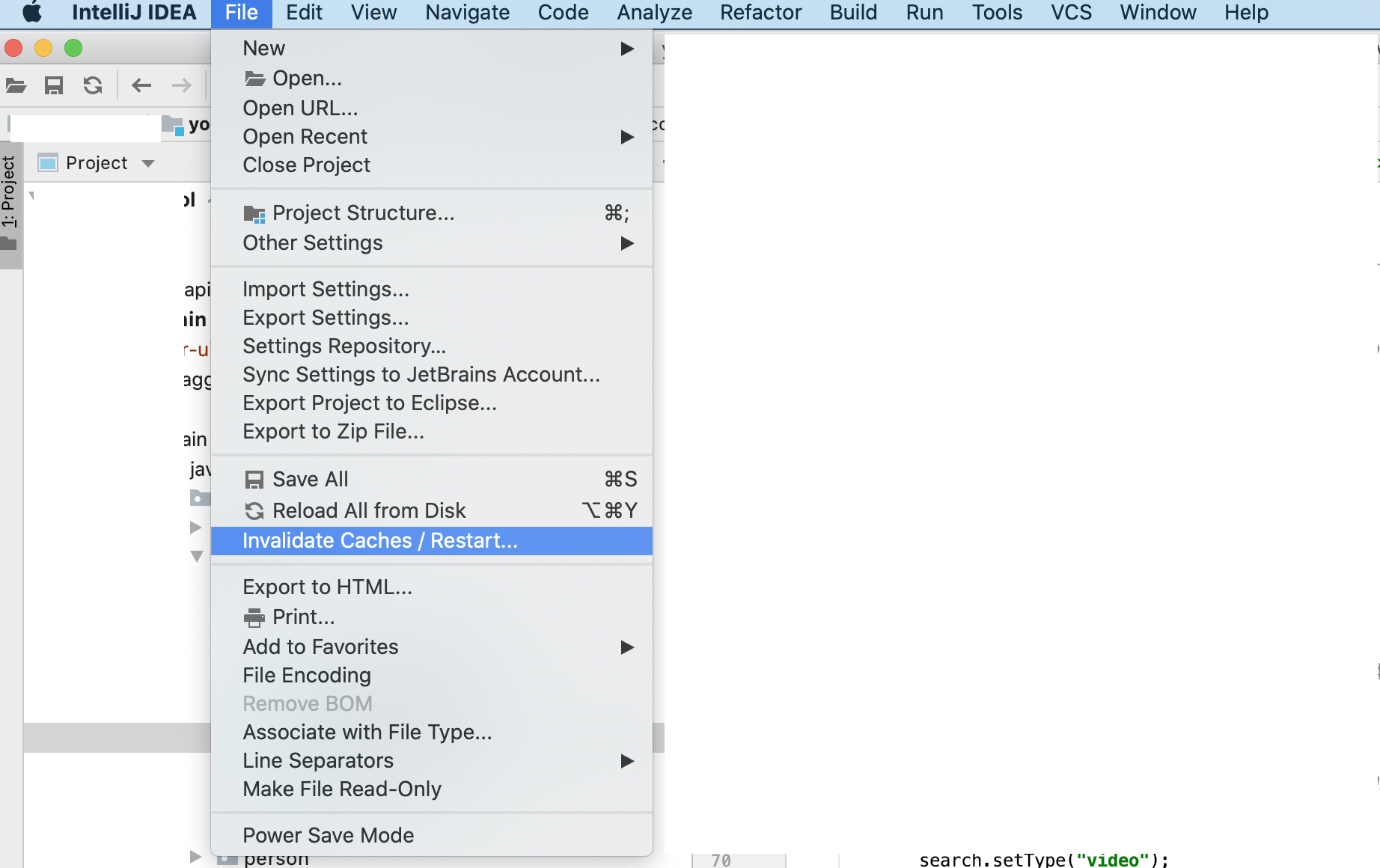Open Settings Repository...
Screen dimensions: 1380x868
point(432,346)
